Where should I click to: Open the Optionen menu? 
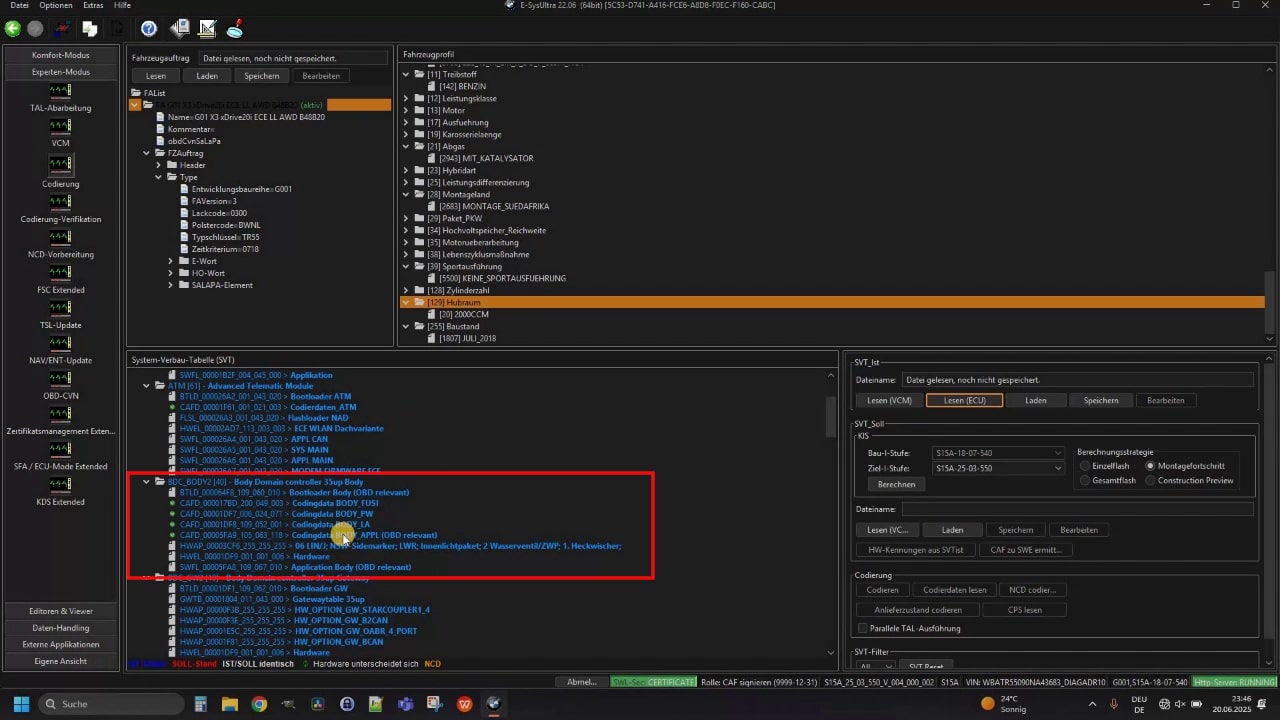tap(56, 6)
